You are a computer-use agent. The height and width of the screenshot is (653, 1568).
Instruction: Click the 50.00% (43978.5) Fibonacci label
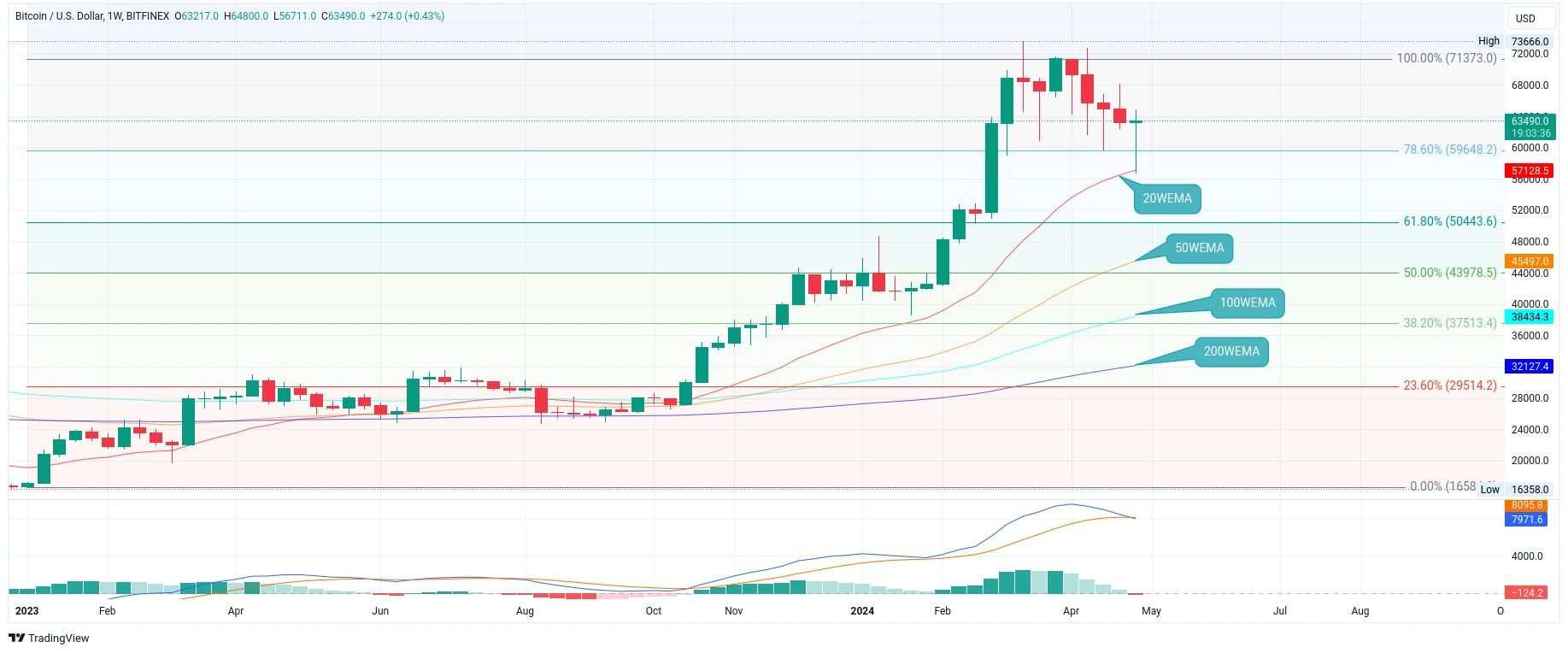[x=1450, y=273]
